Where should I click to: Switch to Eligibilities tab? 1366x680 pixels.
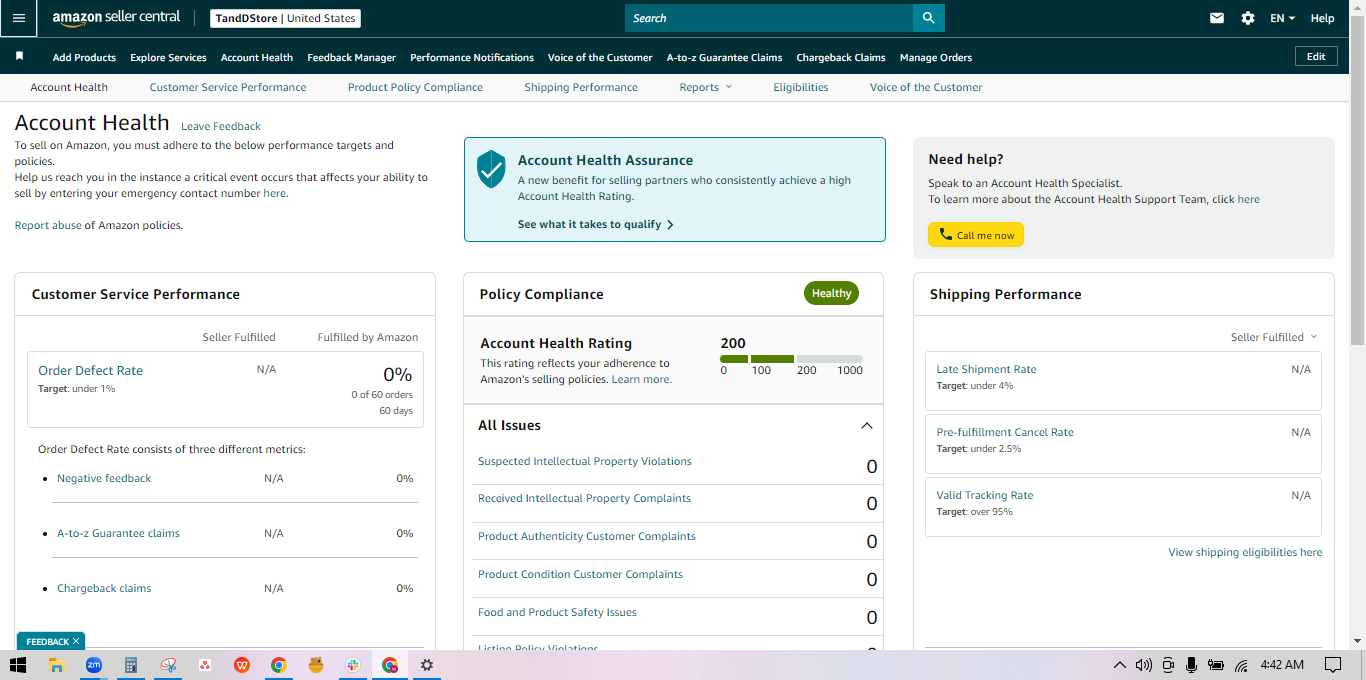click(801, 87)
